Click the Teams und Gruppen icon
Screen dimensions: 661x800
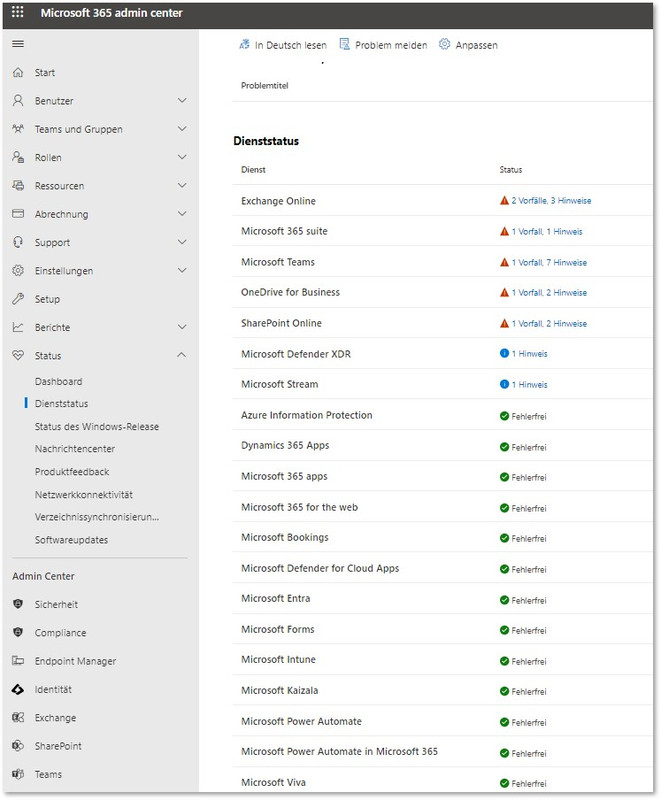pos(18,129)
